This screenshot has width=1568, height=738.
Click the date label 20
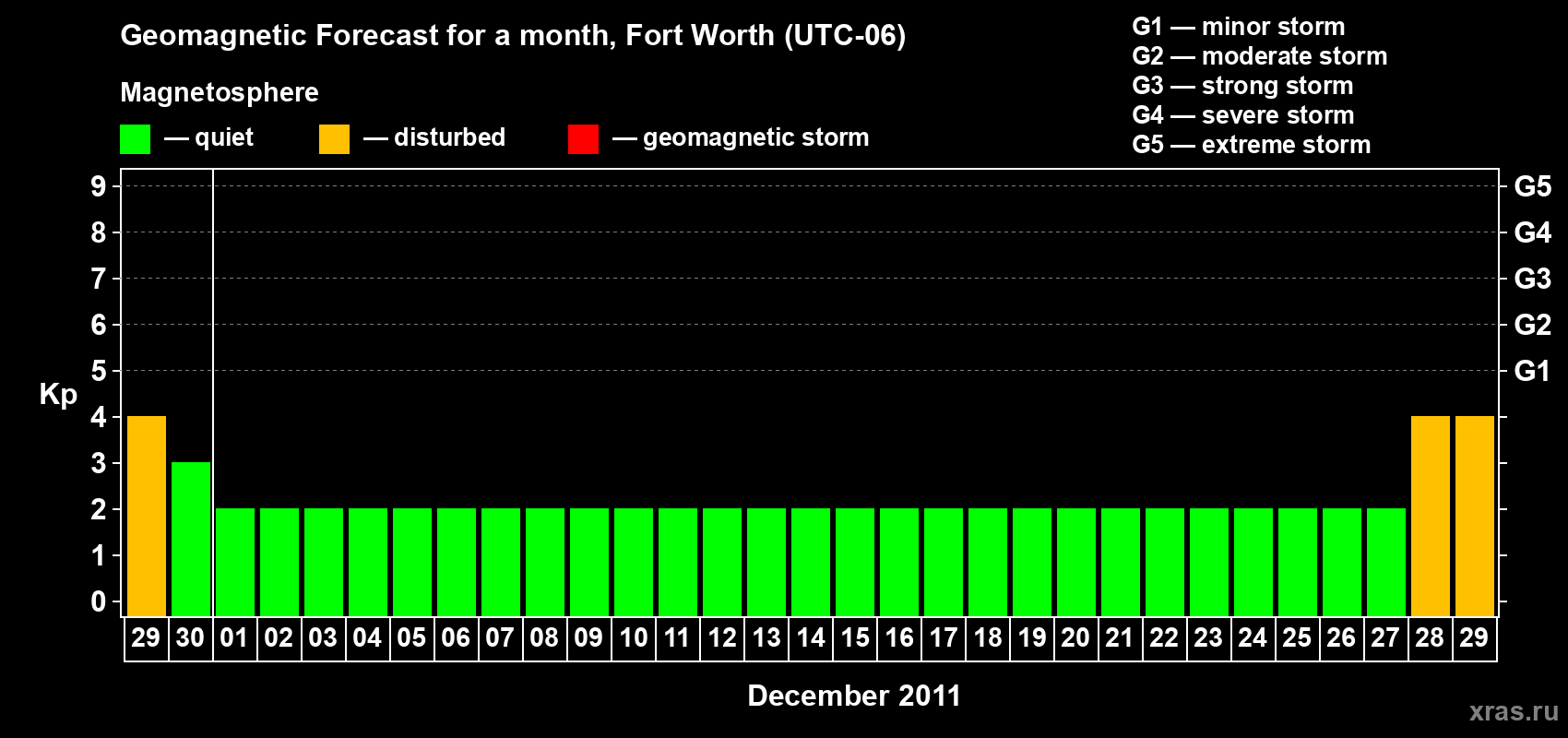1075,637
